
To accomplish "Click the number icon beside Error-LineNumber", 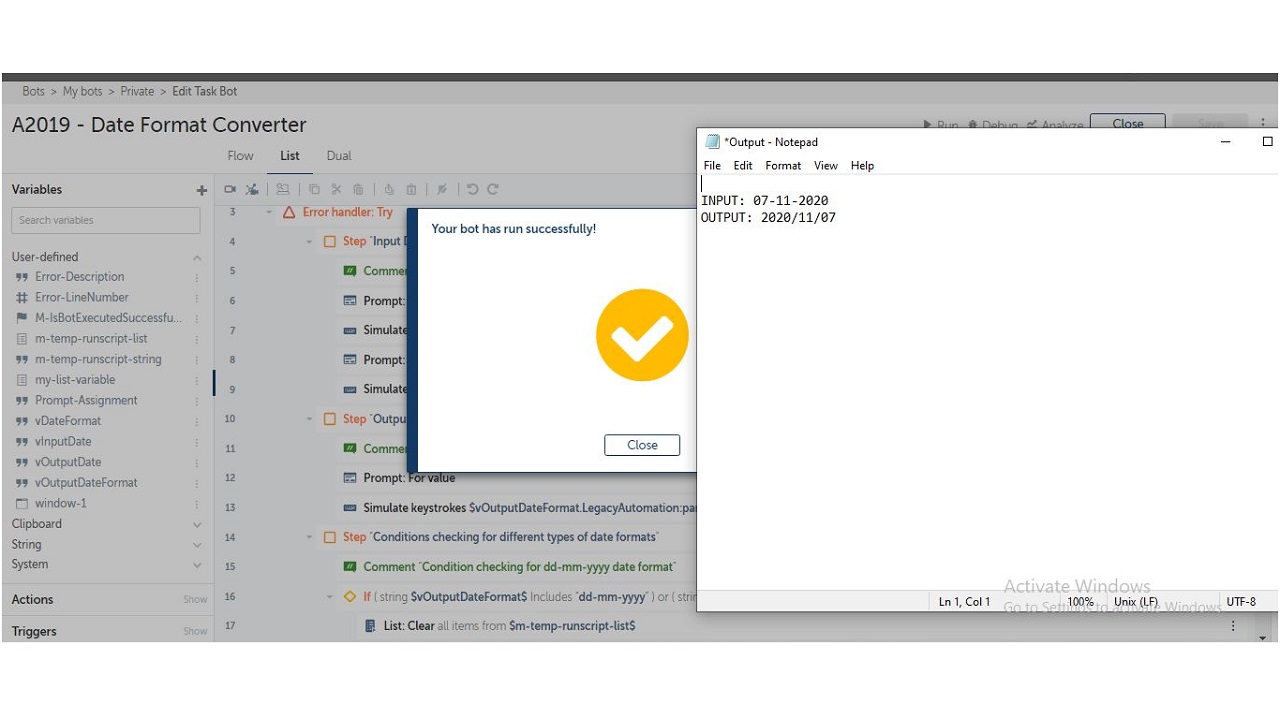I will pyautogui.click(x=22, y=297).
